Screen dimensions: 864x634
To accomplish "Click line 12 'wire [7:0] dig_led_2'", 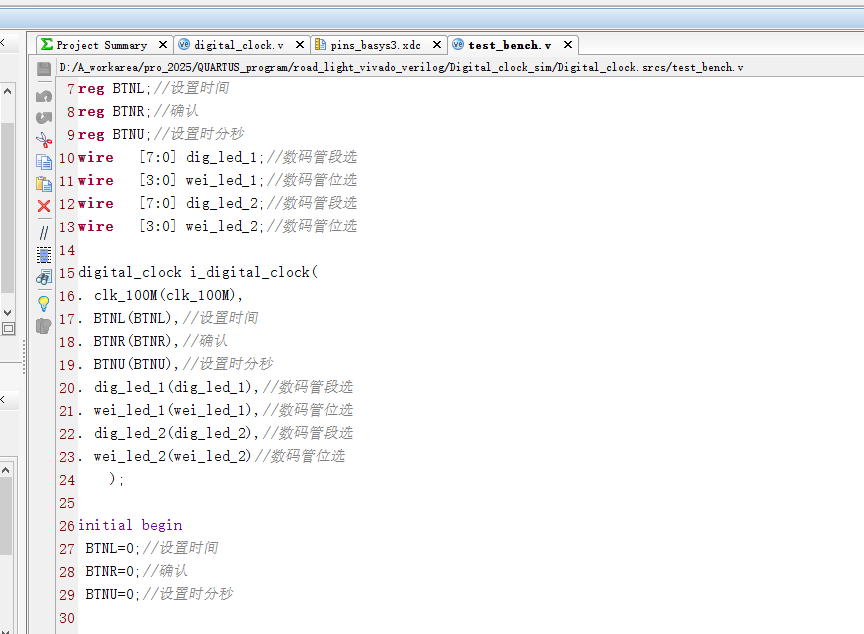I will [x=171, y=203].
